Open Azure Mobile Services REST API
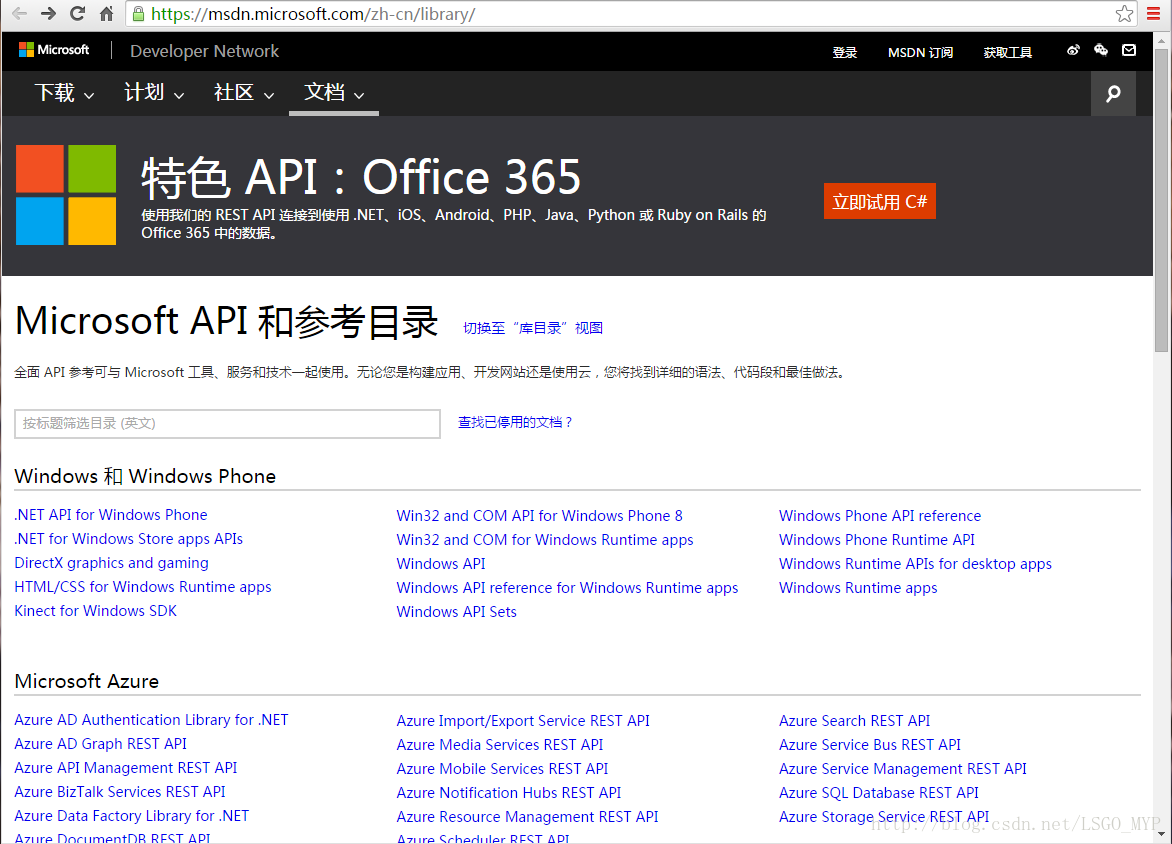Screen dimensions: 1172x844 [502, 768]
